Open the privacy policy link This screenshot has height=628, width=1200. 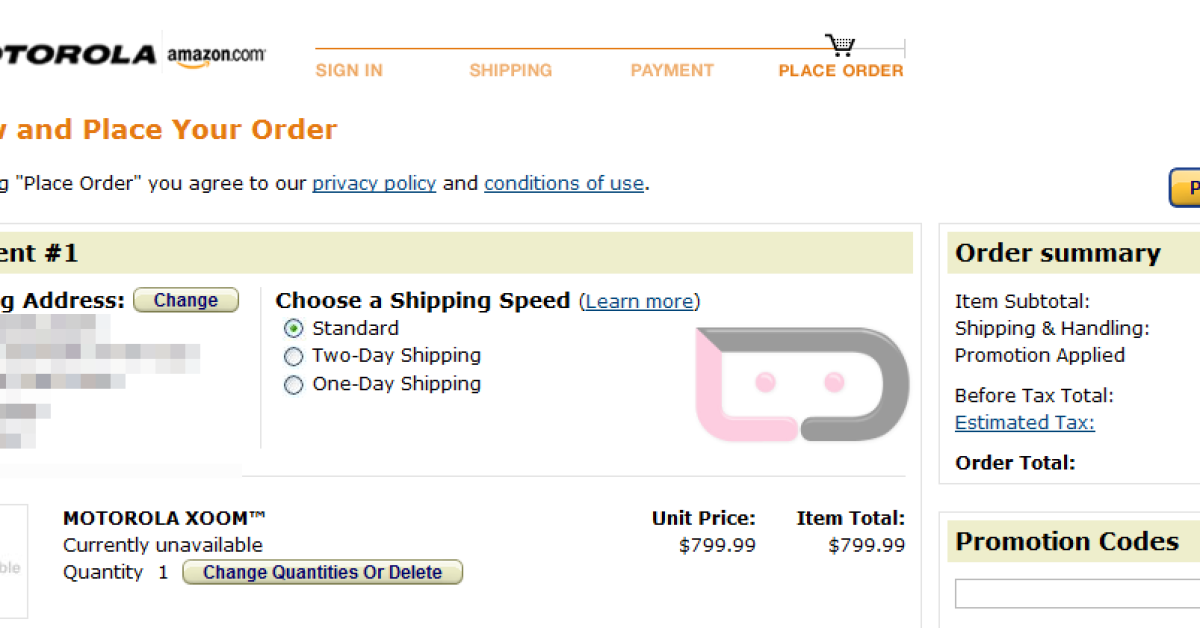coord(374,184)
